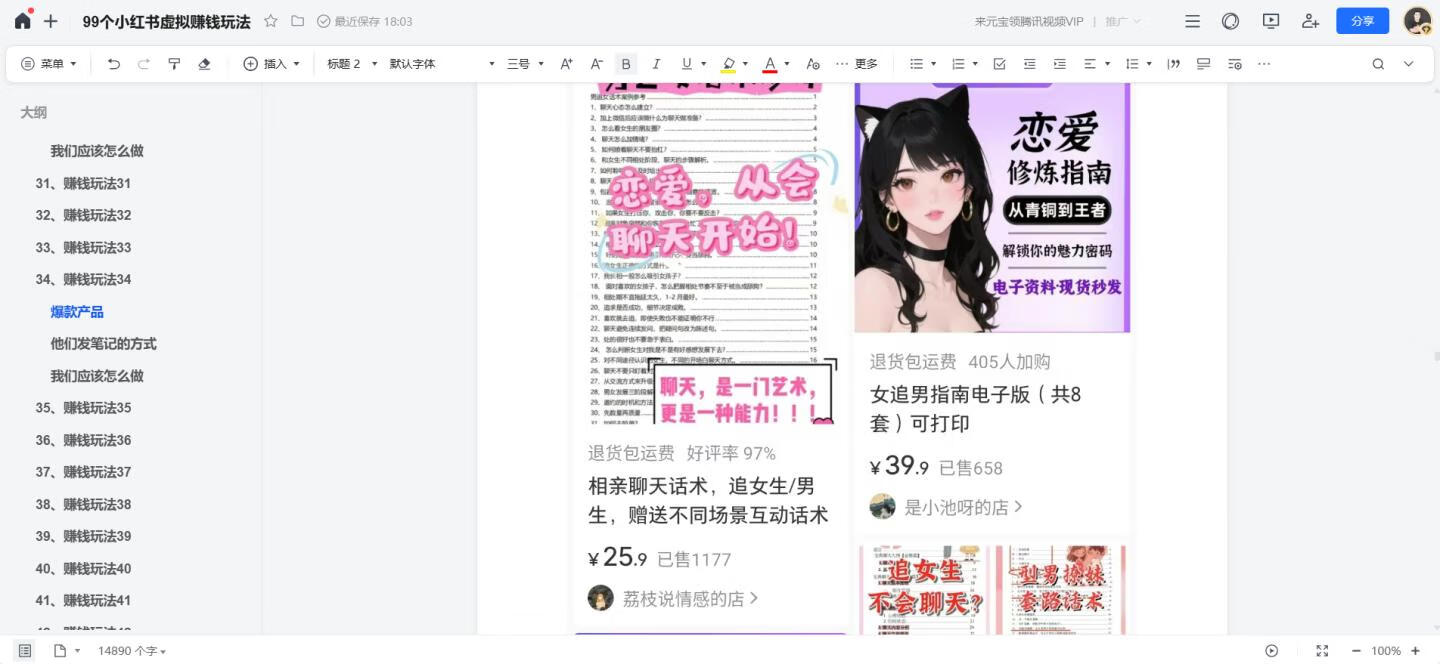The width and height of the screenshot is (1440, 664).
Task: Toggle bold formatting in the toolbar
Action: (x=626, y=63)
